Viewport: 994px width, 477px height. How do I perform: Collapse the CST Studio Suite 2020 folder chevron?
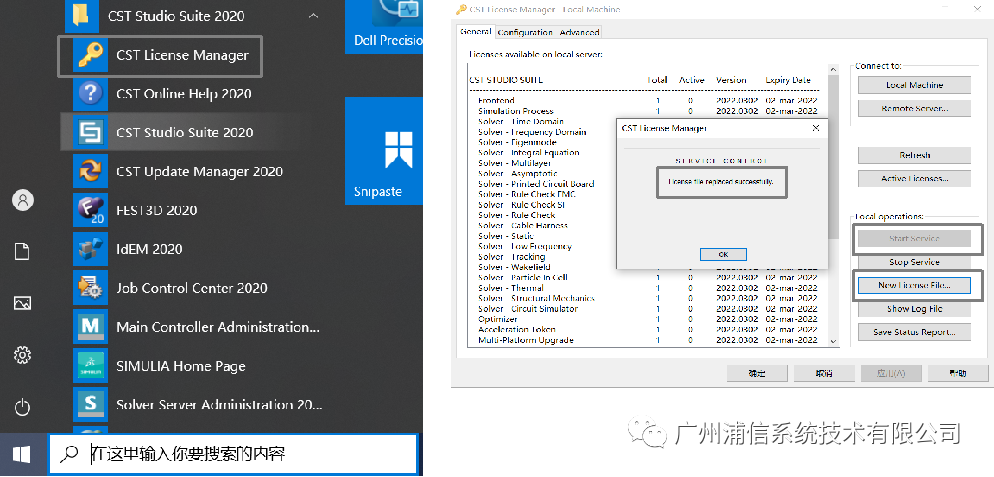[x=313, y=16]
